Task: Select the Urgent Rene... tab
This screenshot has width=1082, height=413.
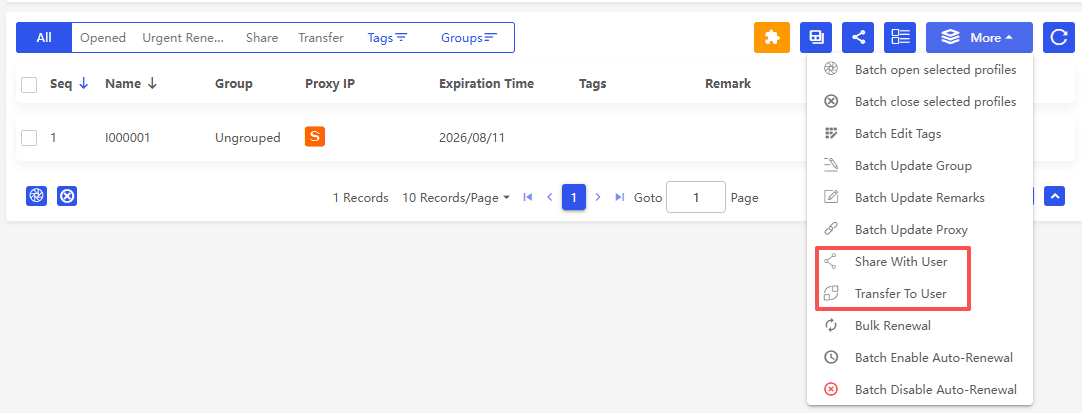Action: pos(183,38)
